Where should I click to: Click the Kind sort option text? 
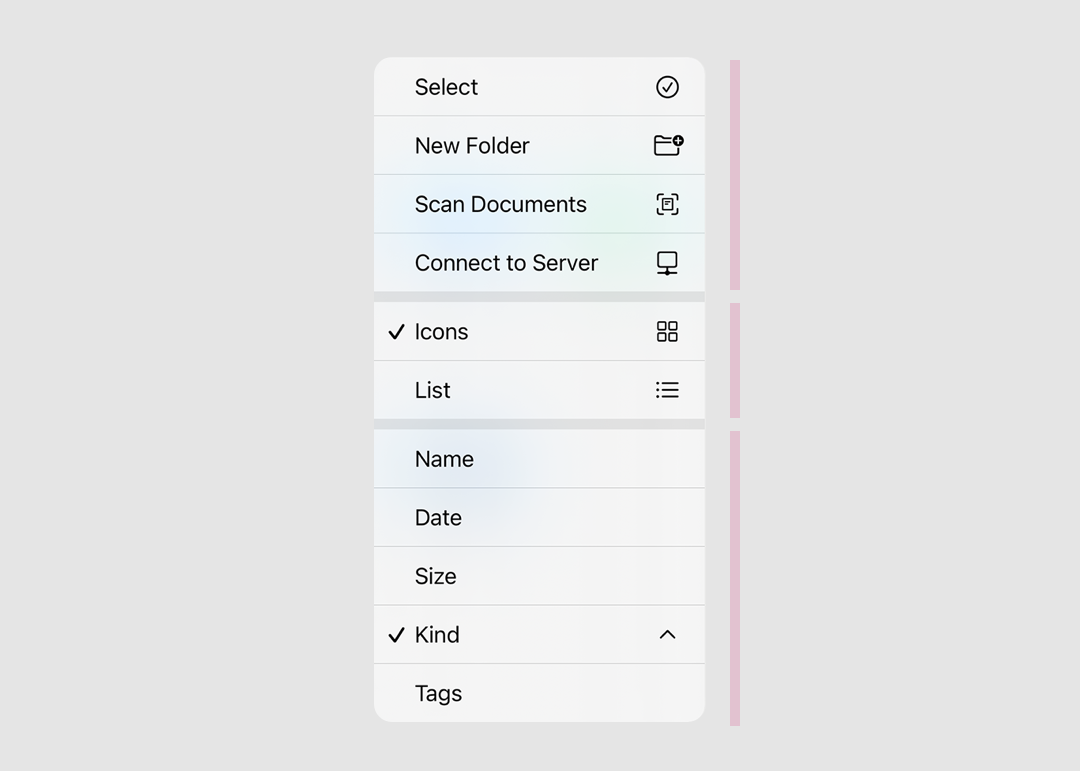(437, 635)
